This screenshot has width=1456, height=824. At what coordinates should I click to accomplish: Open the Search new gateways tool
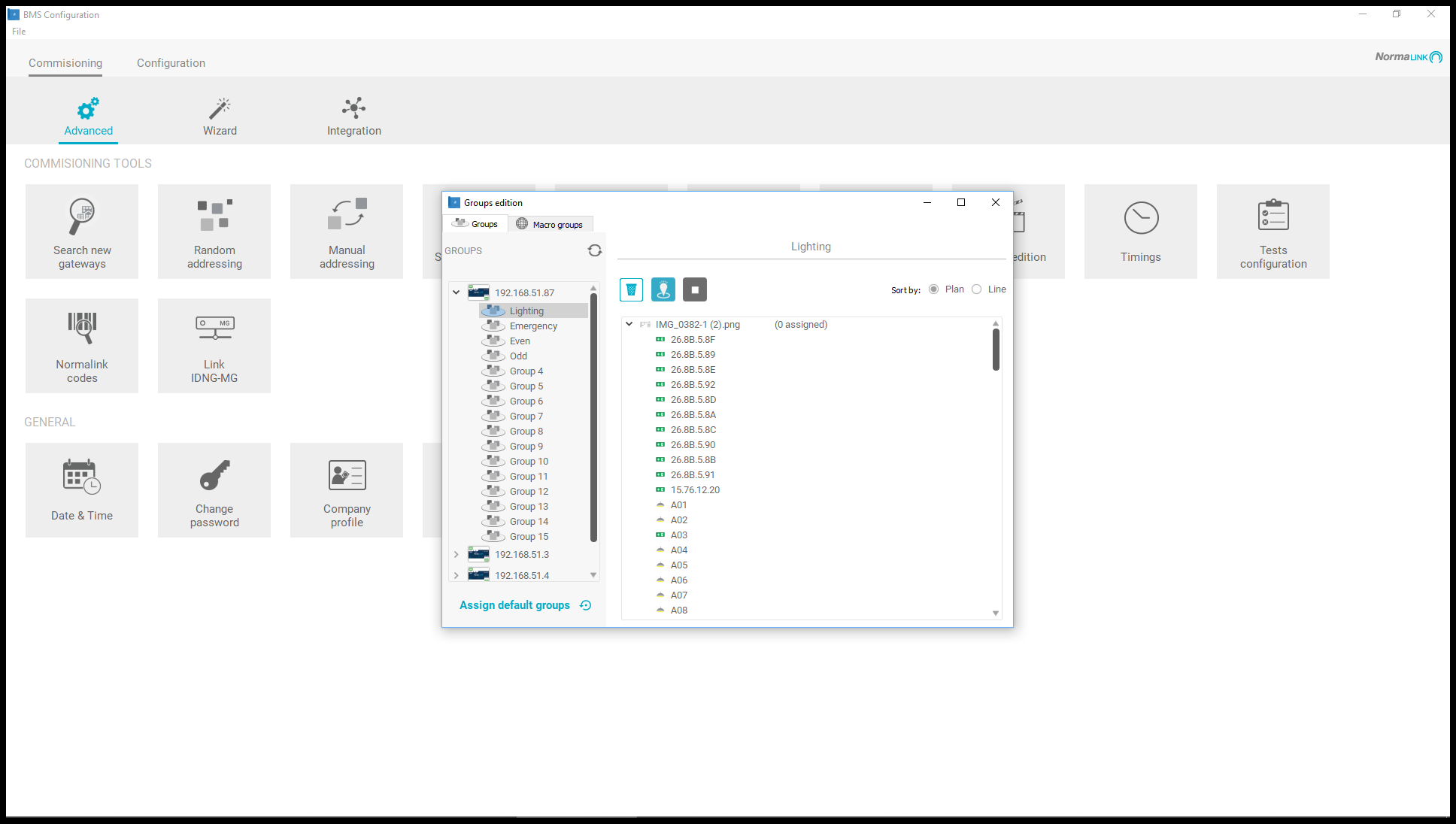pyautogui.click(x=82, y=232)
